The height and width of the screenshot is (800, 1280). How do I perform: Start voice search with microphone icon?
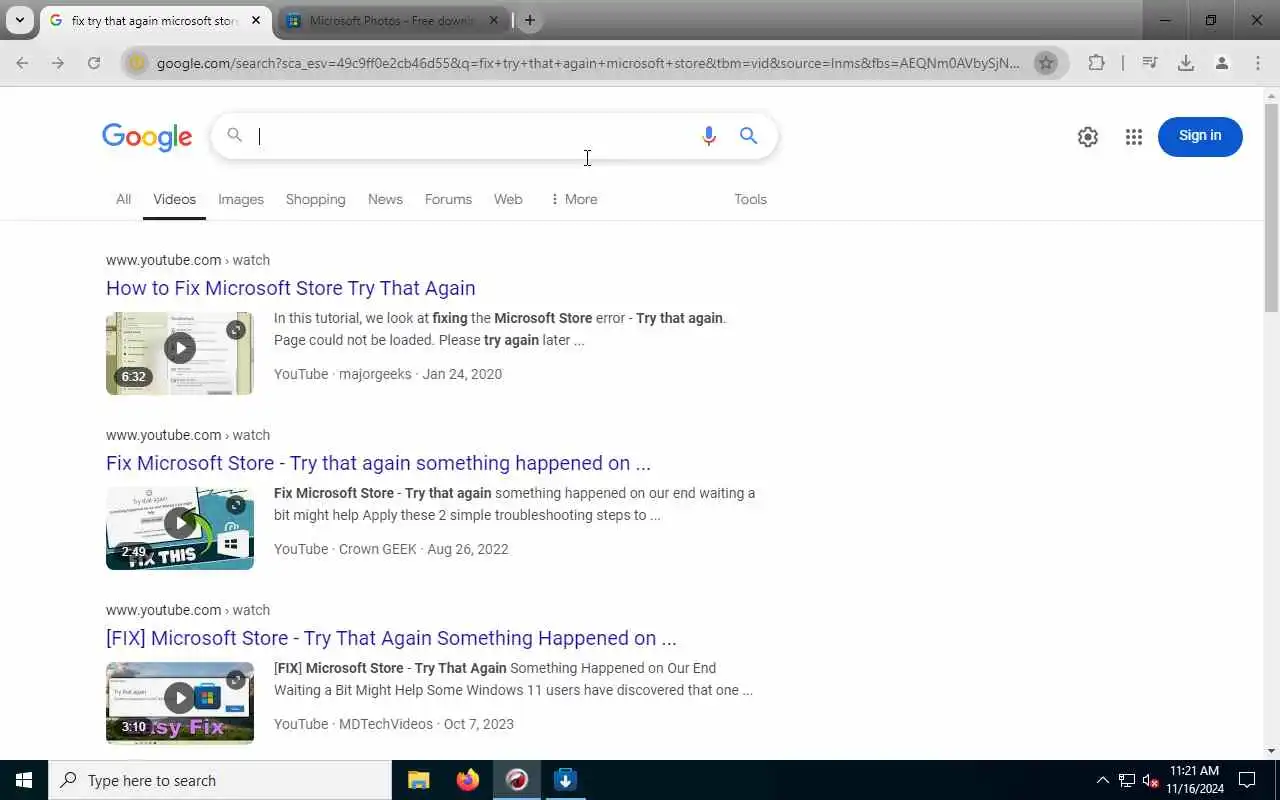pyautogui.click(x=709, y=136)
